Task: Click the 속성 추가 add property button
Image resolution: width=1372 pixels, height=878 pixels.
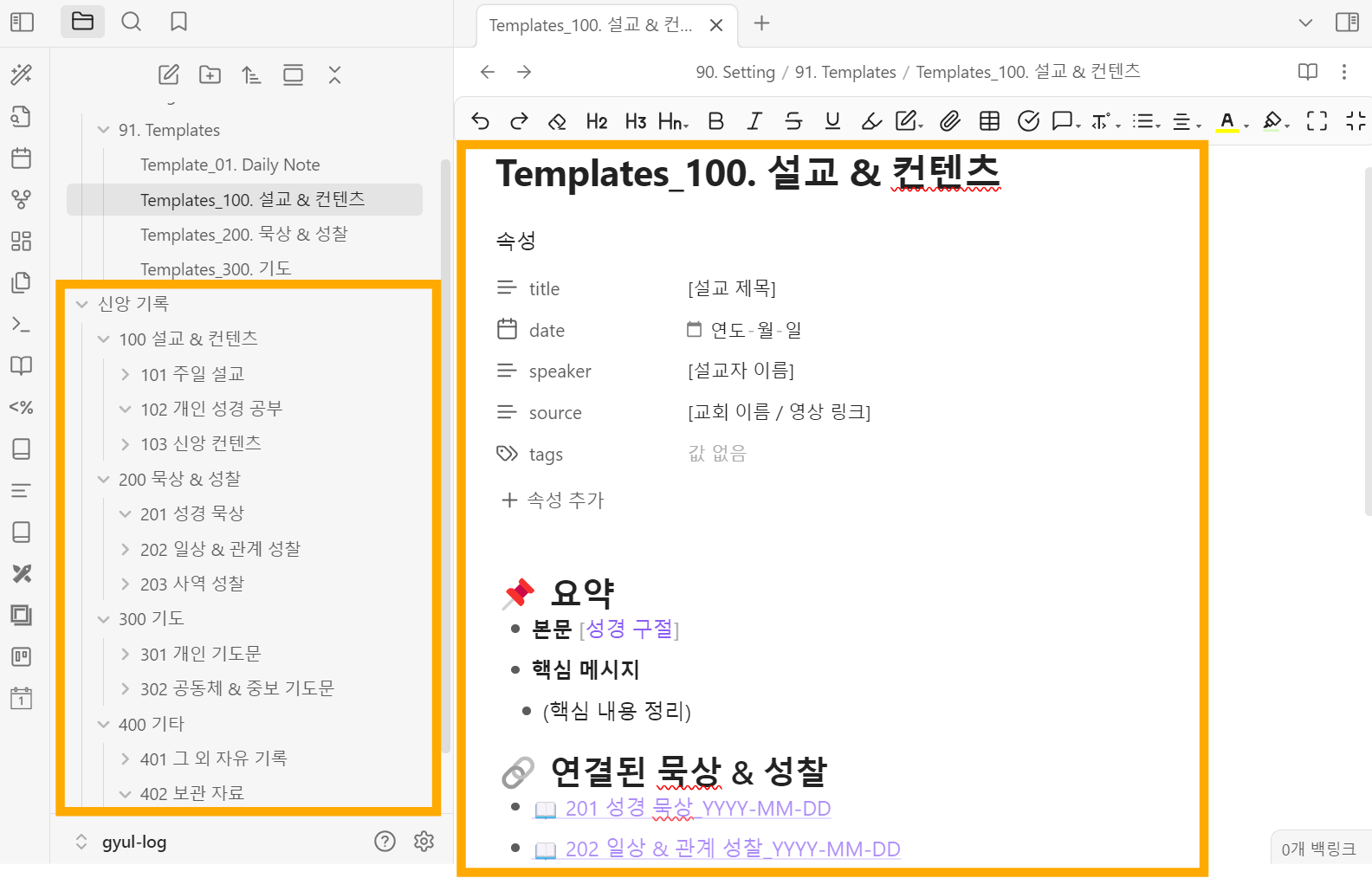Action: click(x=553, y=500)
